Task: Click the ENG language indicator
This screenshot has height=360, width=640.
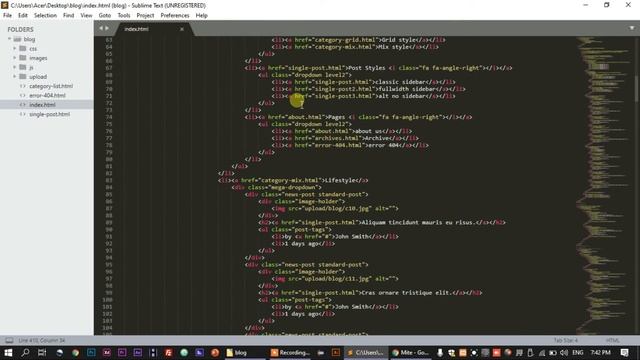Action: [x=578, y=352]
